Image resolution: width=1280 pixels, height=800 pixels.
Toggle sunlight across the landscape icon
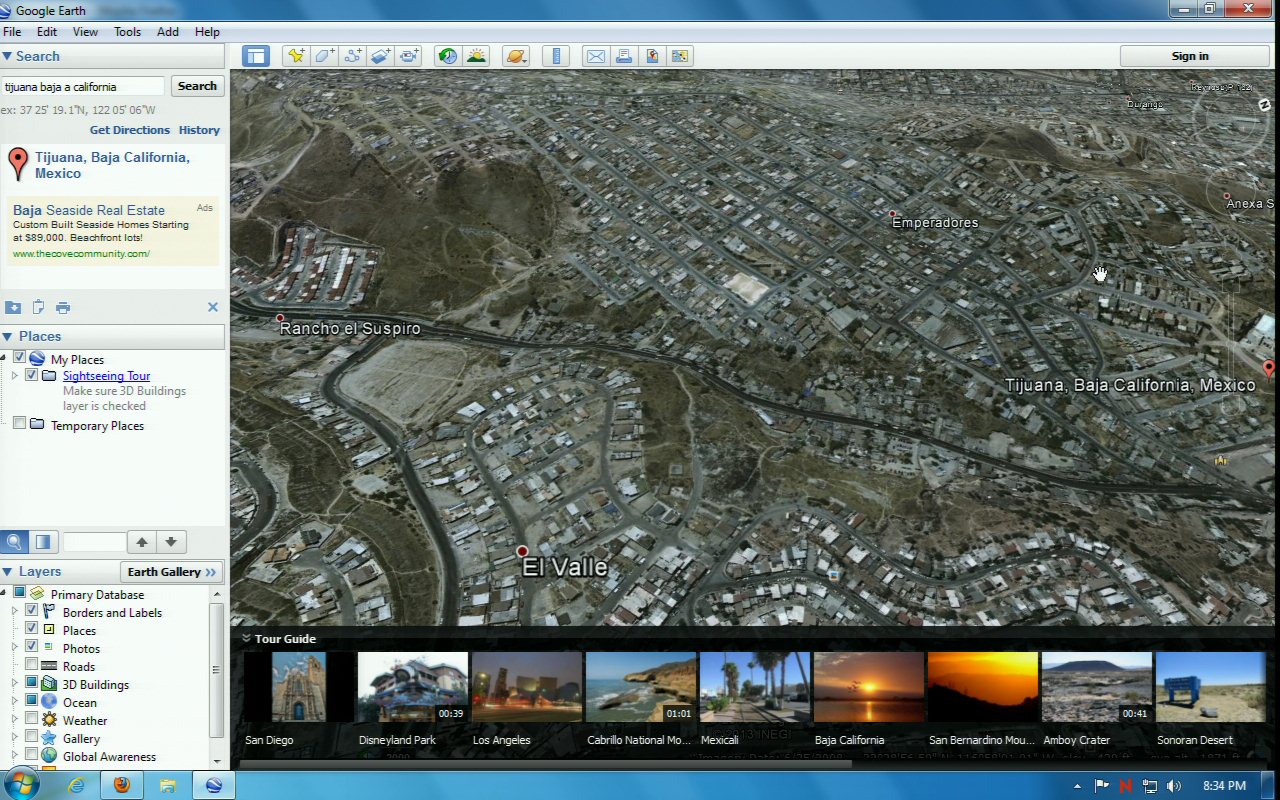(x=476, y=56)
